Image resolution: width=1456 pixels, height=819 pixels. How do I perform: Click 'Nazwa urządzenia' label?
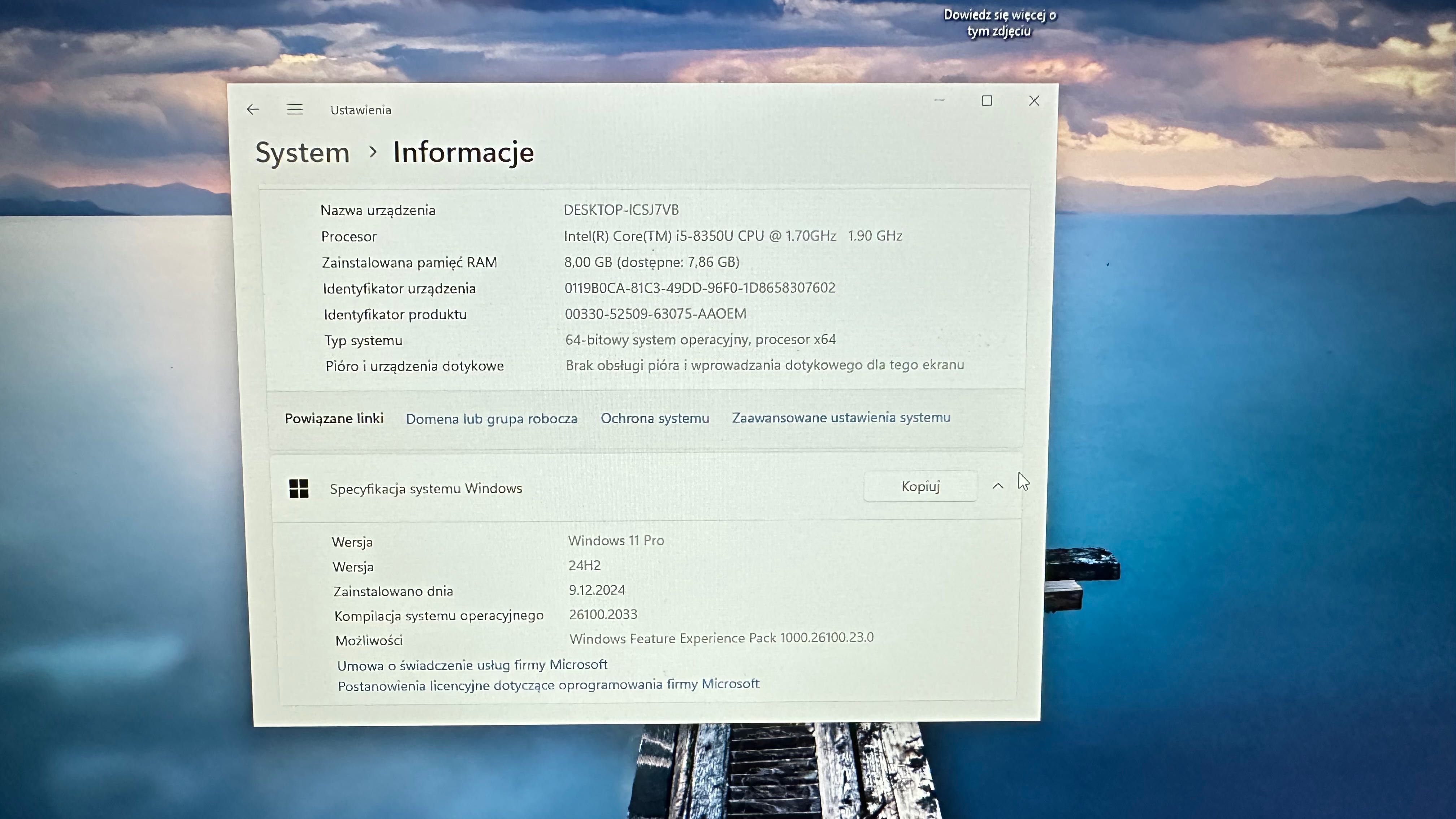tap(378, 210)
